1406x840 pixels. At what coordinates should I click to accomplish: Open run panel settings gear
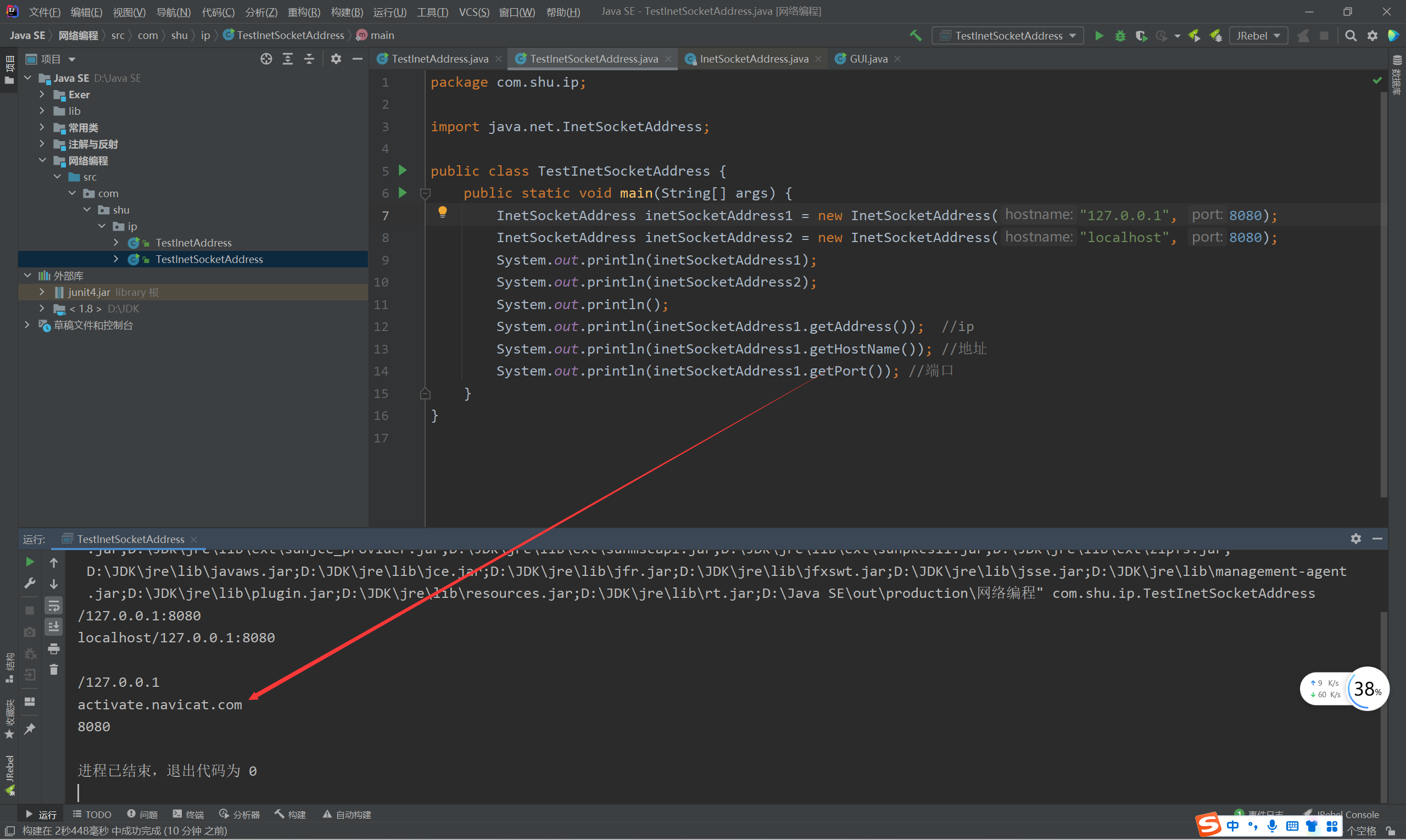[x=1355, y=538]
